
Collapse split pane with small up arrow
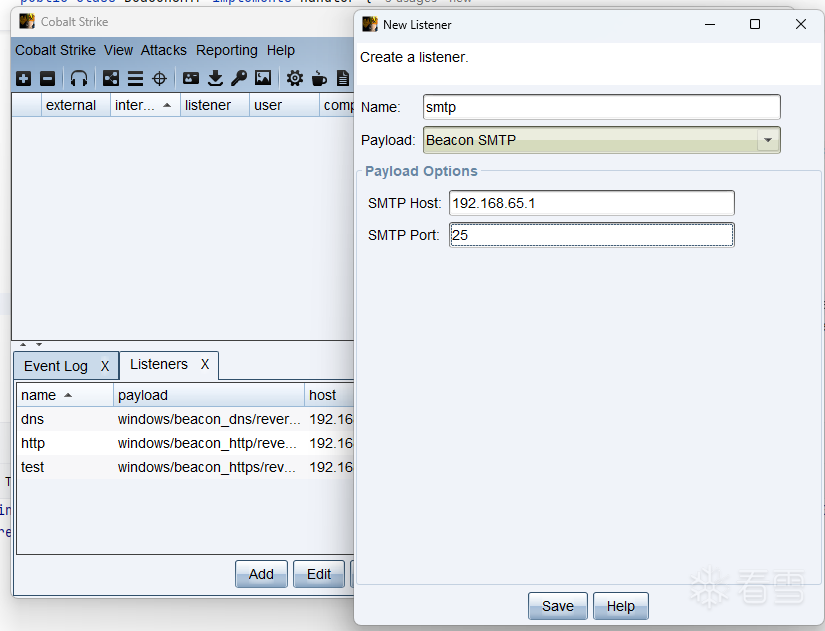(x=23, y=345)
